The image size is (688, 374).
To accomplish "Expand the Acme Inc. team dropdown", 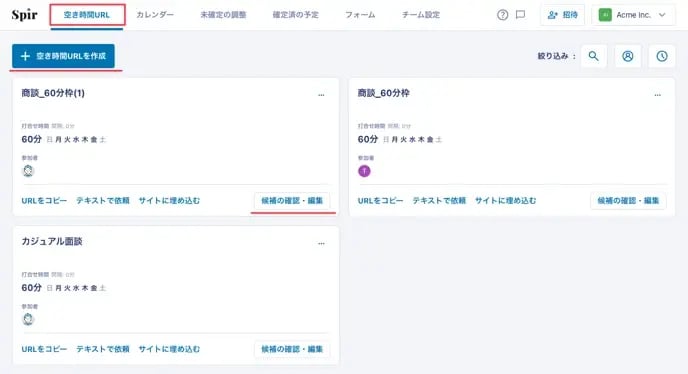I will [x=633, y=15].
